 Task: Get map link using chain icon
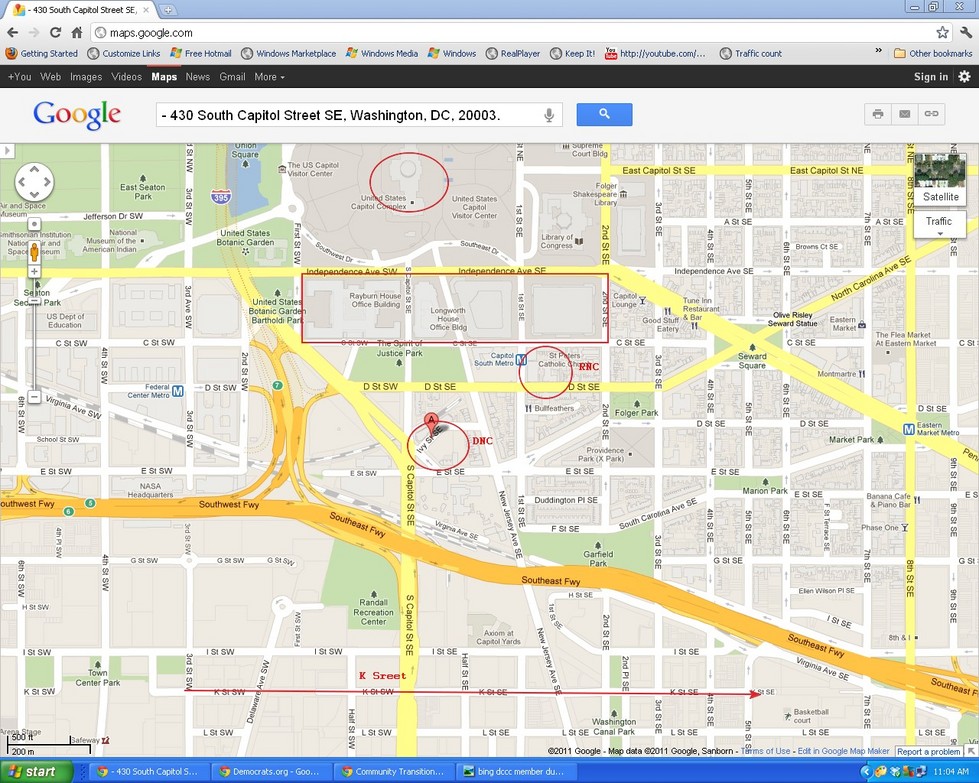931,114
